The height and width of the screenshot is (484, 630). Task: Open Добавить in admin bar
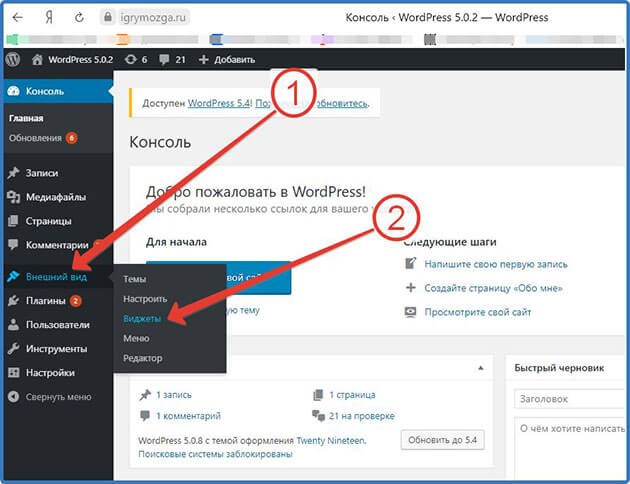[234, 59]
